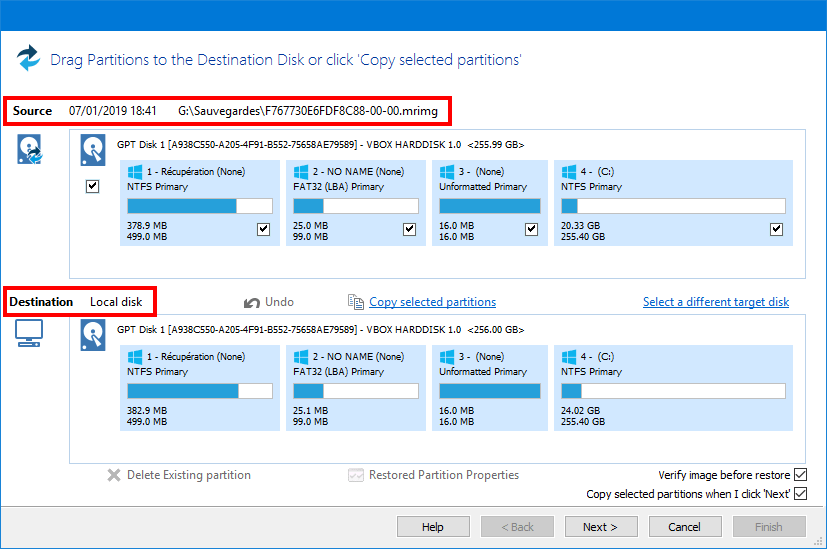Toggle Copy selected partitions when I click Next
Screen dimensions: 827x549
click(x=801, y=494)
